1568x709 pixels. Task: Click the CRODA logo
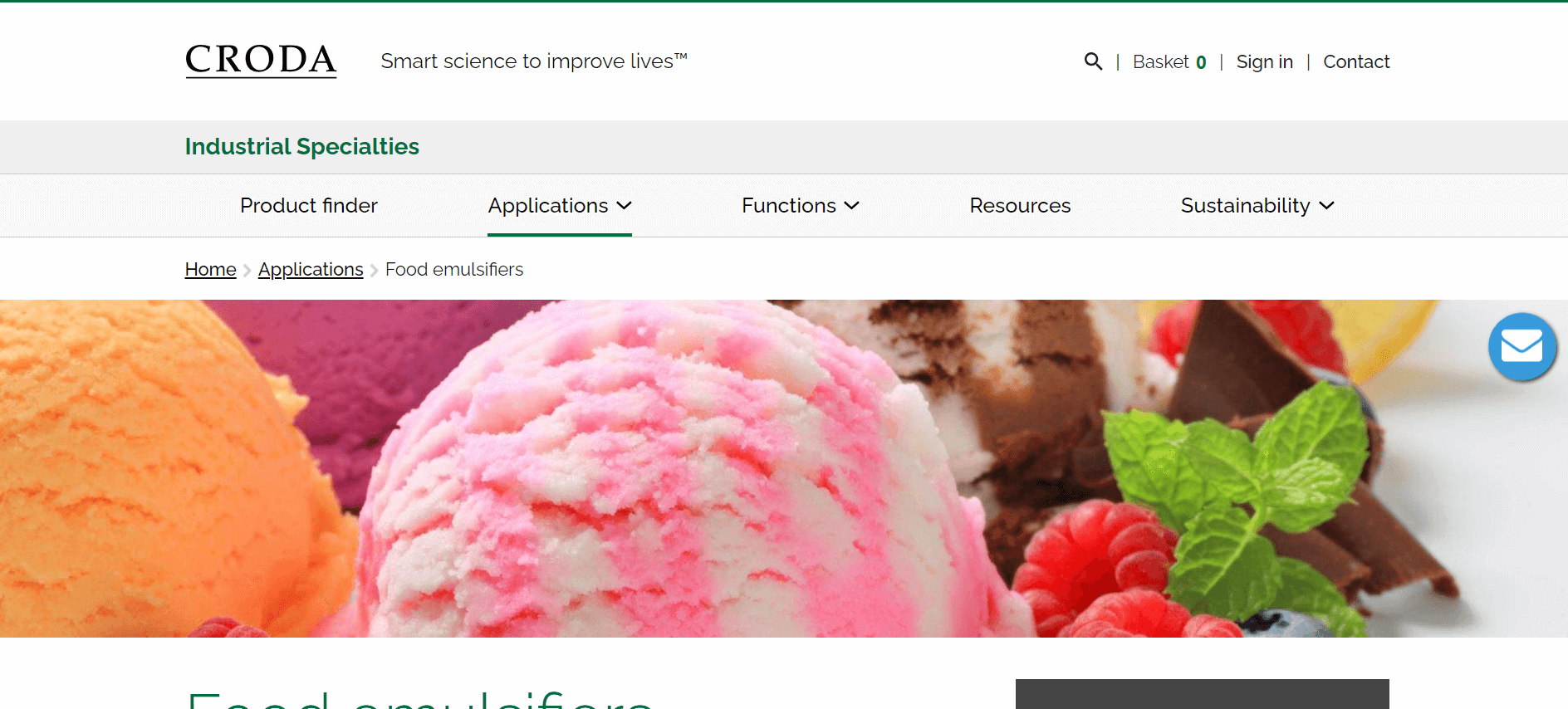(x=261, y=61)
